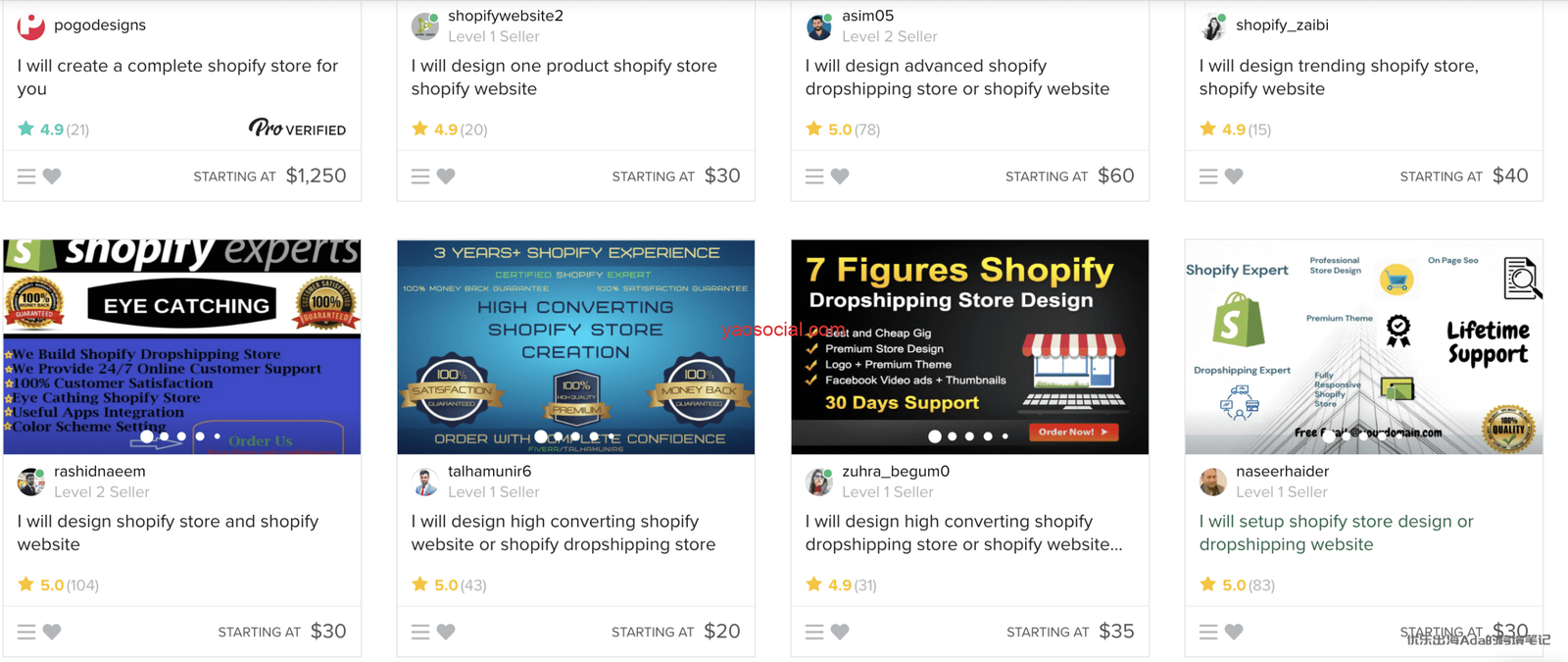Image resolution: width=1568 pixels, height=662 pixels.
Task: Favorite the pogodesigns gig with heart icon
Action: [52, 177]
